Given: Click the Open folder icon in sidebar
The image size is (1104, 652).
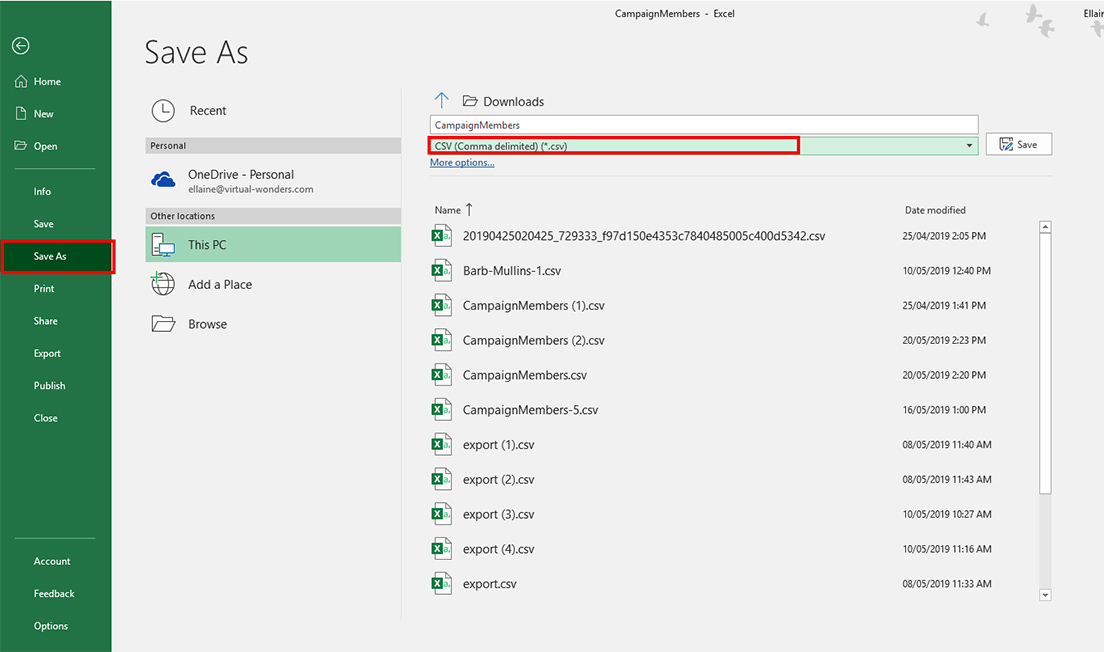Looking at the screenshot, I should click(21, 146).
